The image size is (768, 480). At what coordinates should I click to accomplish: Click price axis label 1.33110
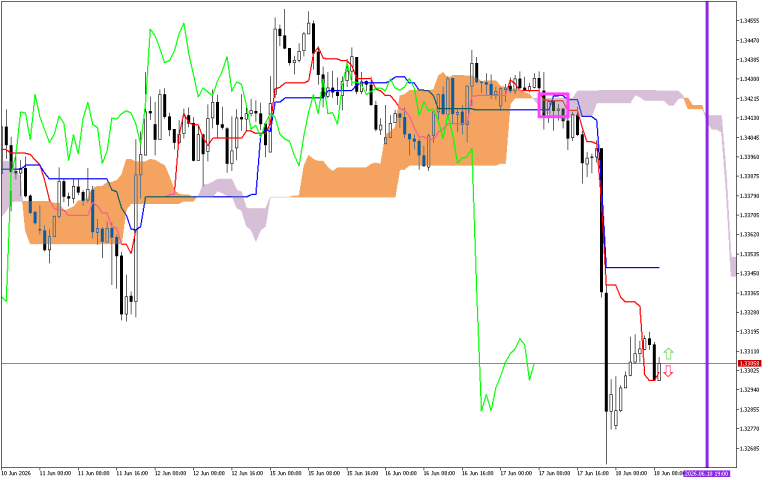pyautogui.click(x=750, y=351)
